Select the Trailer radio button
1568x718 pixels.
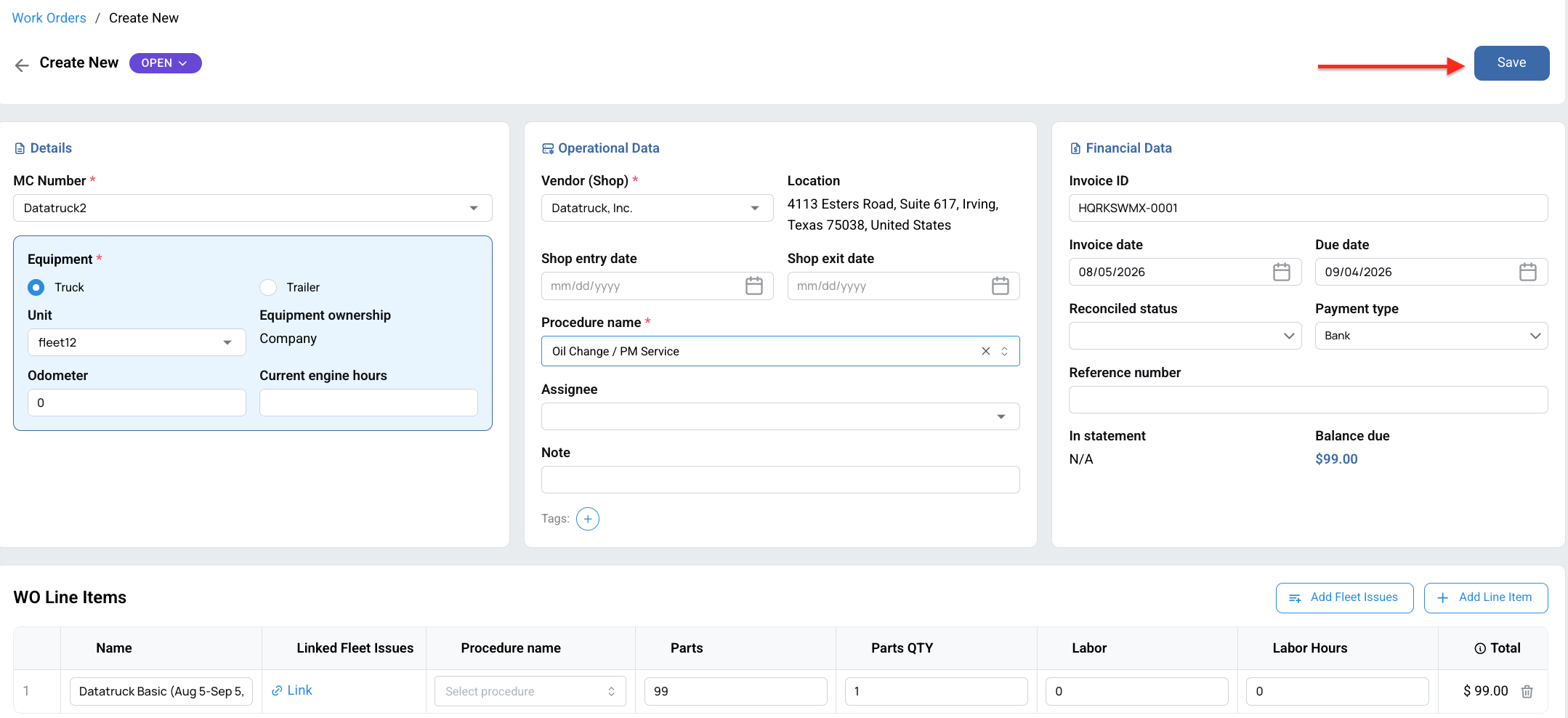pos(268,287)
